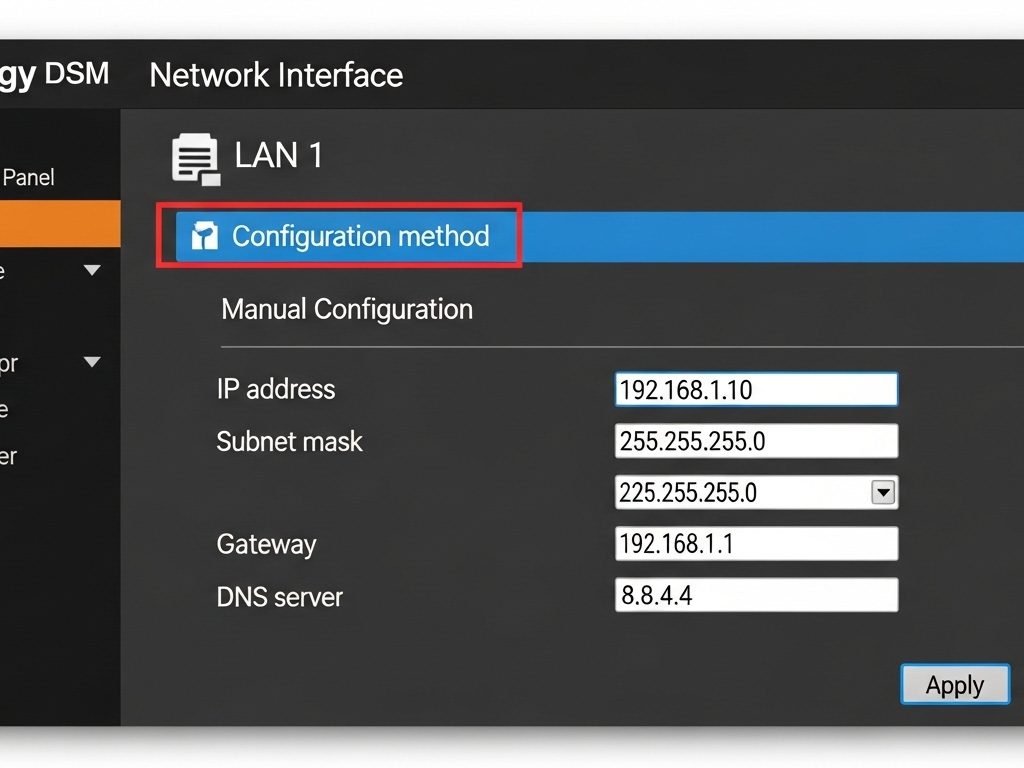Viewport: 1024px width, 768px height.
Task: Select the orange highlighted sidebar item
Action: (x=60, y=224)
